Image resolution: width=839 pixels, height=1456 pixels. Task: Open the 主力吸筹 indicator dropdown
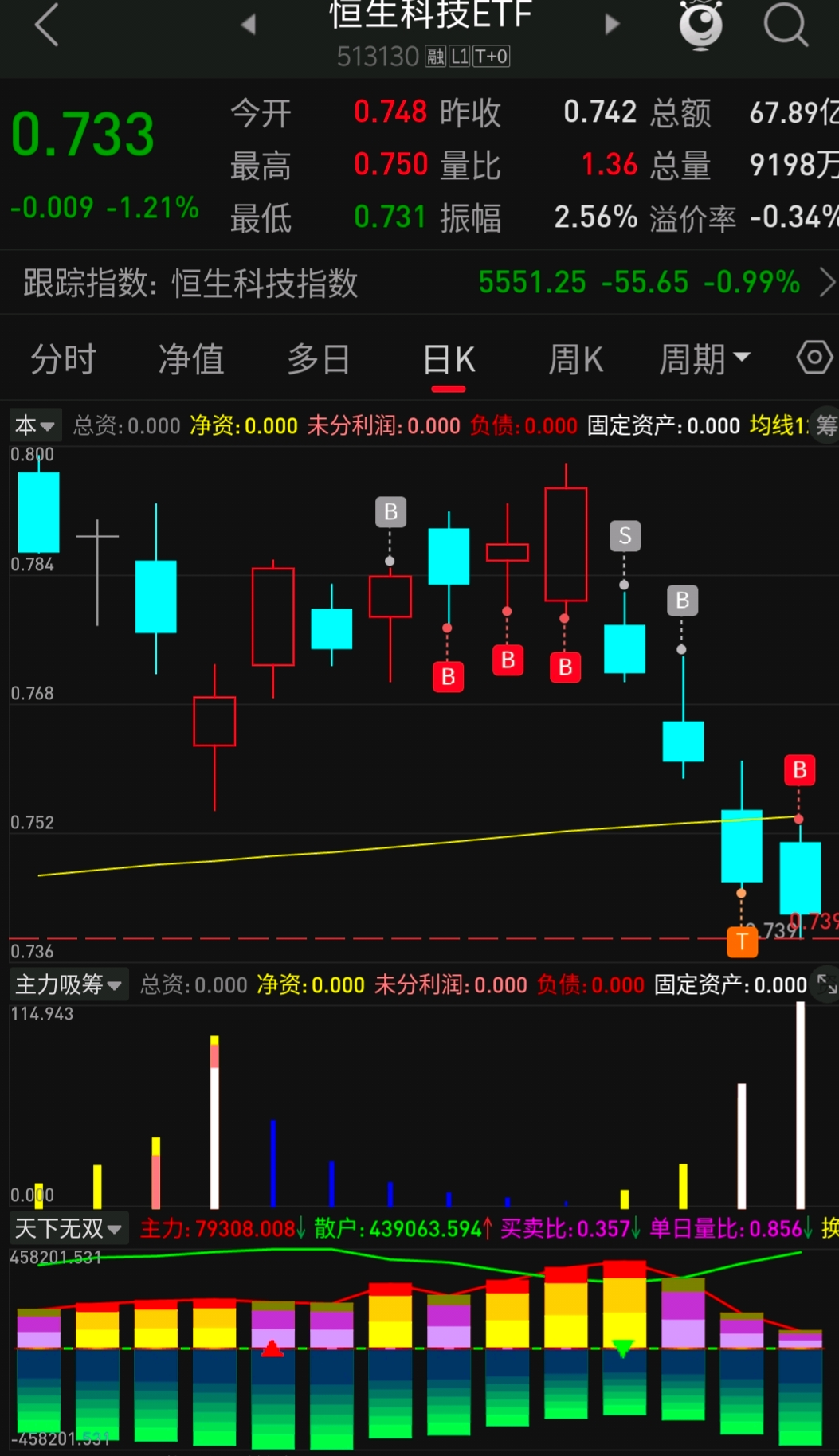click(69, 985)
